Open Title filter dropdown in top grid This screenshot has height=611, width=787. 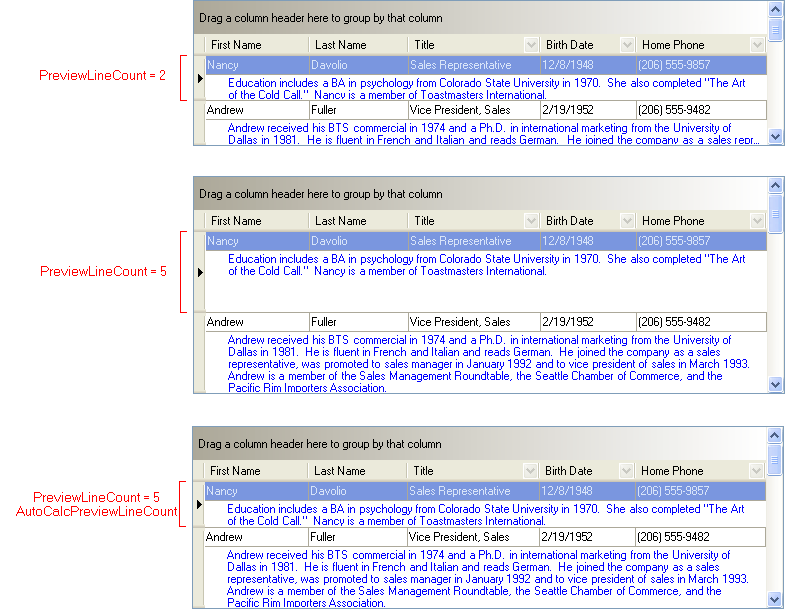531,45
